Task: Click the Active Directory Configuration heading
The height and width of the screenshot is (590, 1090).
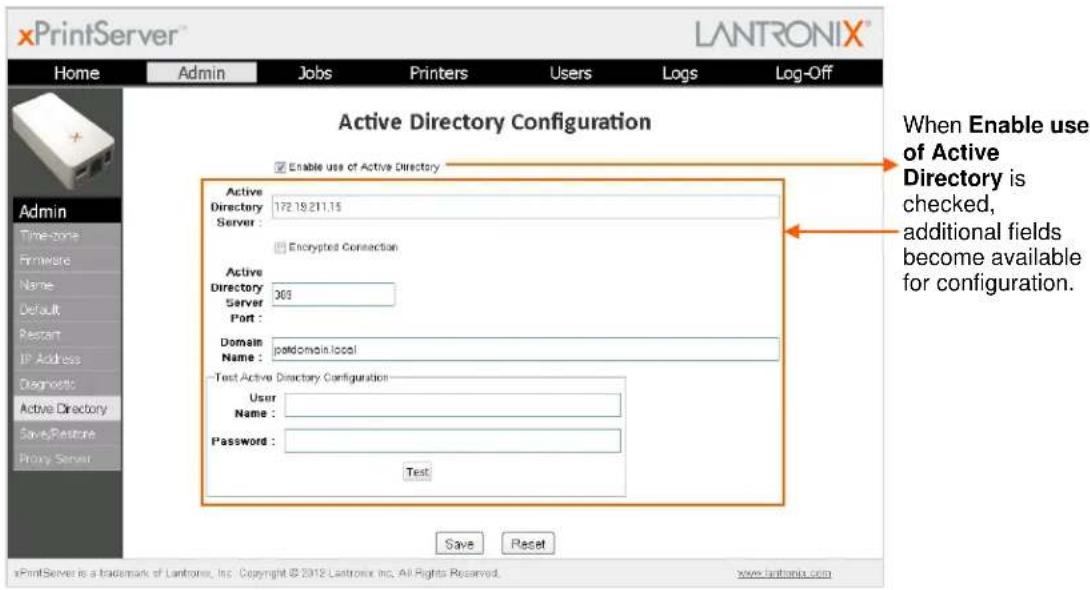Action: pos(495,122)
